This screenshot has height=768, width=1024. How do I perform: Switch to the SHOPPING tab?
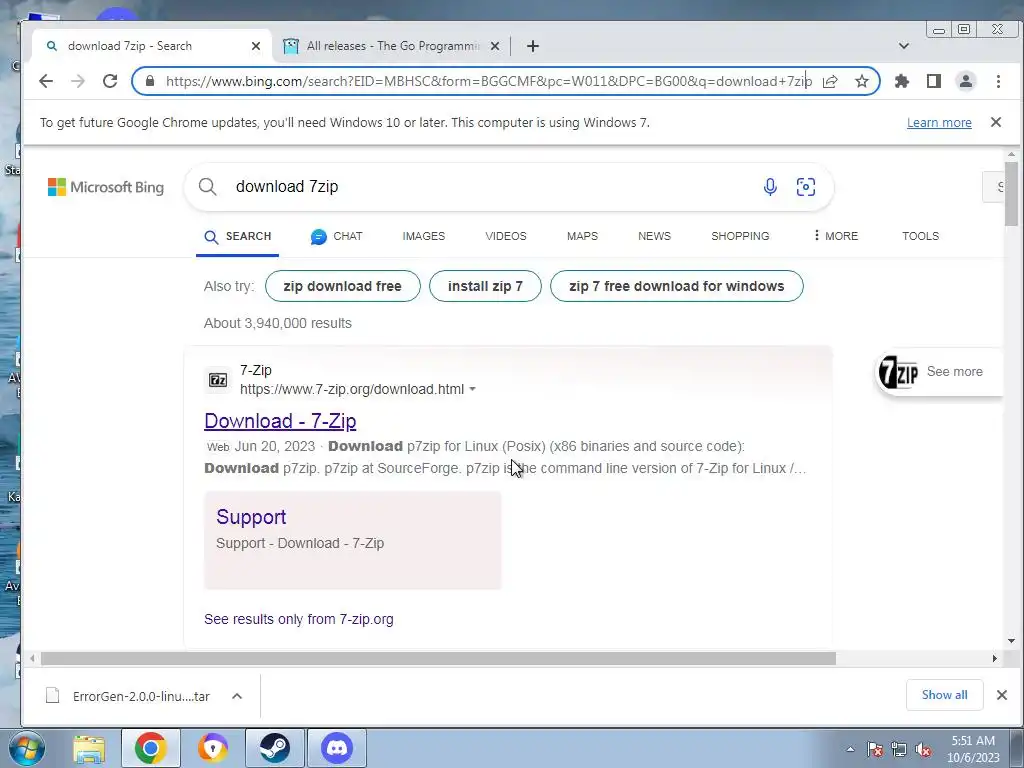[x=740, y=236]
